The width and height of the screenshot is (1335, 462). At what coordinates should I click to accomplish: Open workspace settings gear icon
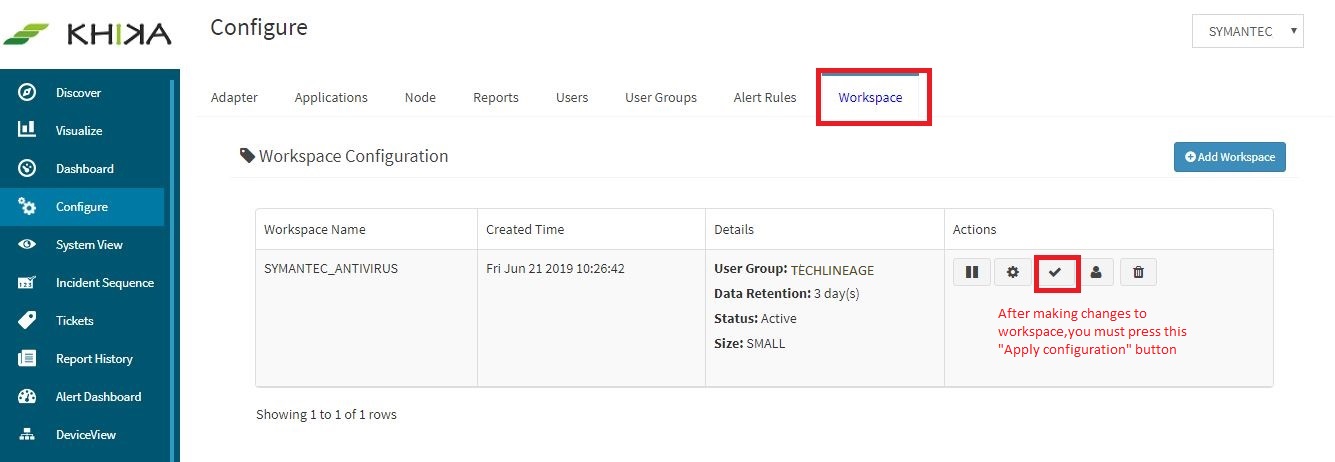(1013, 271)
